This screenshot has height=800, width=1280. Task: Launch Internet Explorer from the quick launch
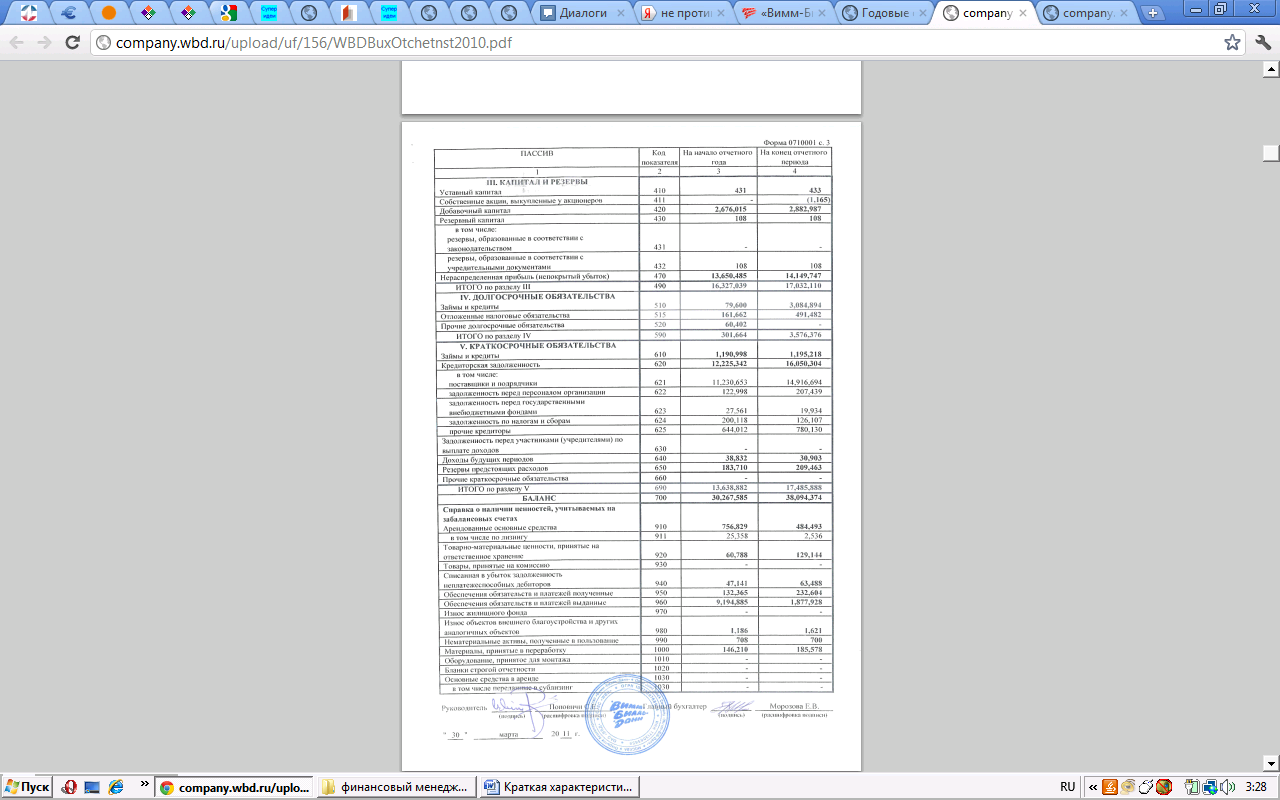(x=115, y=787)
